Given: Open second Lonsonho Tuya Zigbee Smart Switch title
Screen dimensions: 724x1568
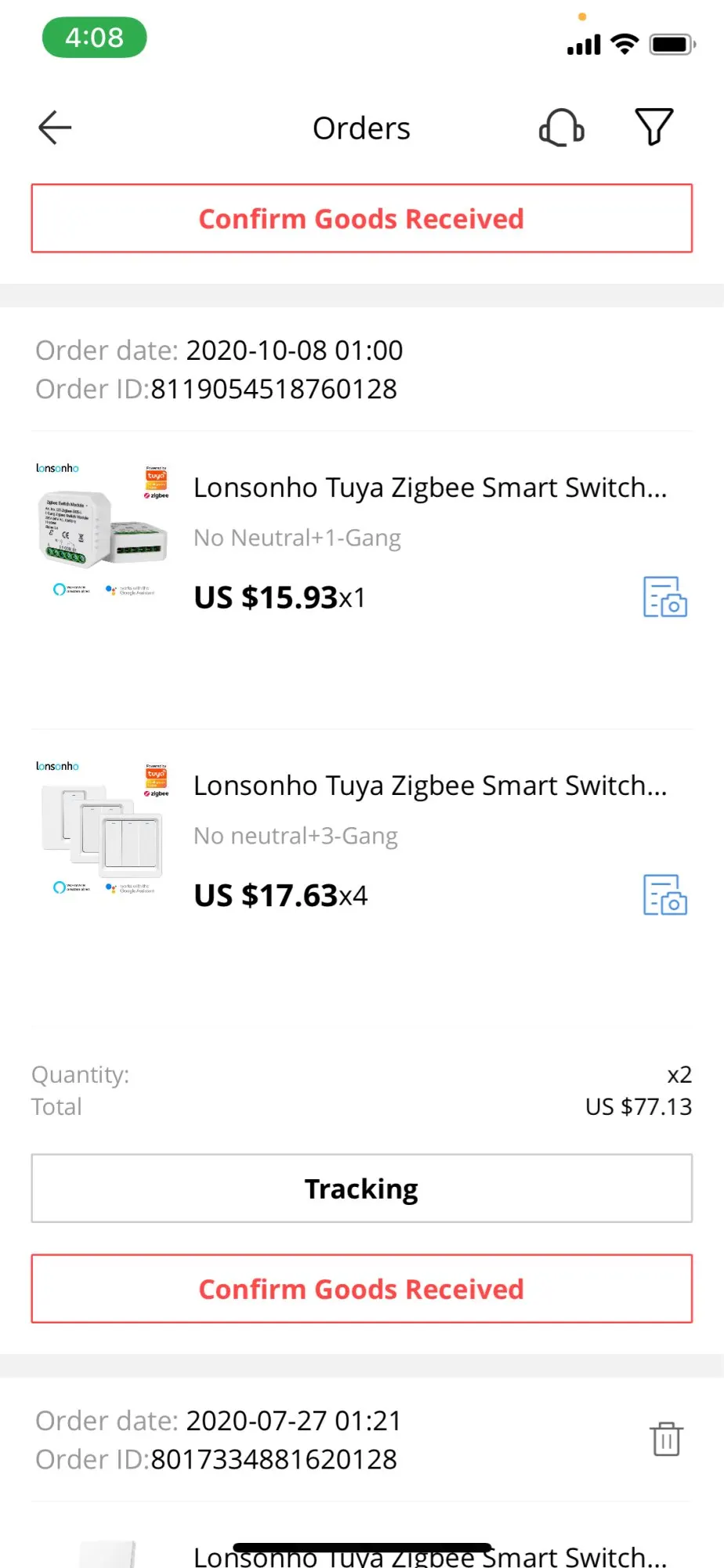Looking at the screenshot, I should 430,786.
